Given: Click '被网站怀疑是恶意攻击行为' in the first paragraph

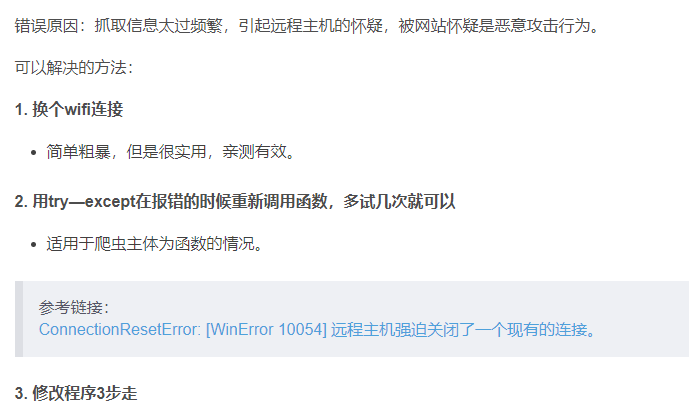Looking at the screenshot, I should click(x=494, y=25).
